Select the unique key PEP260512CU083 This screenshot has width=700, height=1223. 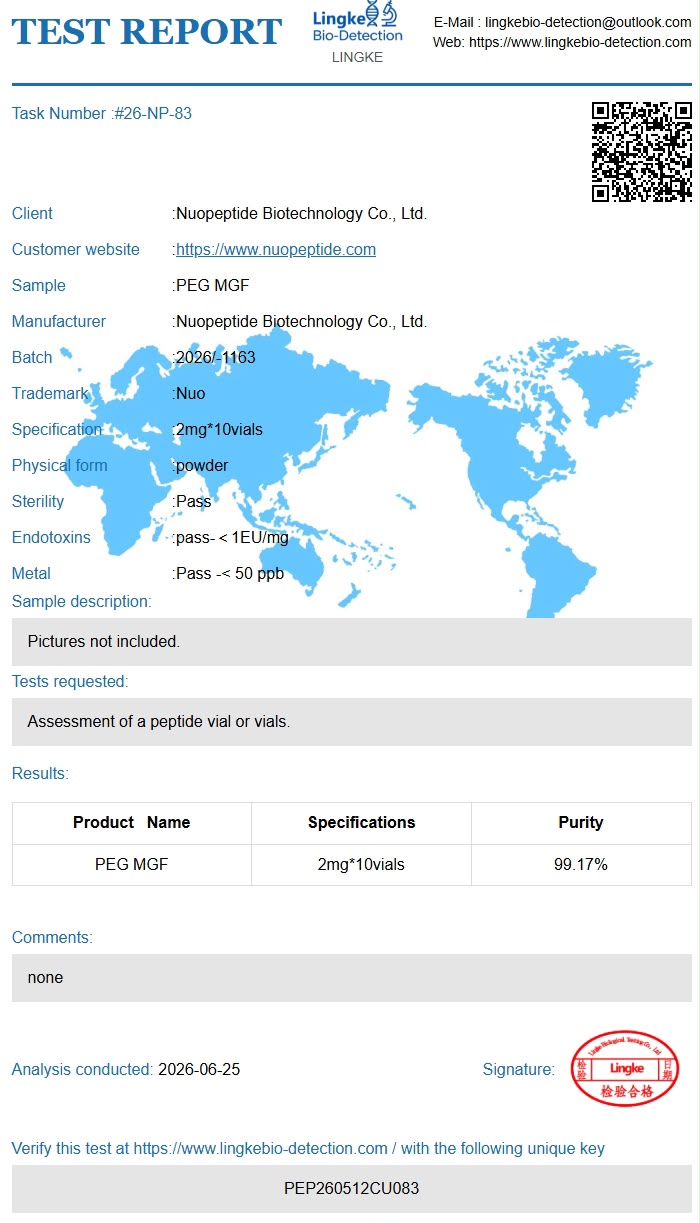click(x=352, y=1189)
